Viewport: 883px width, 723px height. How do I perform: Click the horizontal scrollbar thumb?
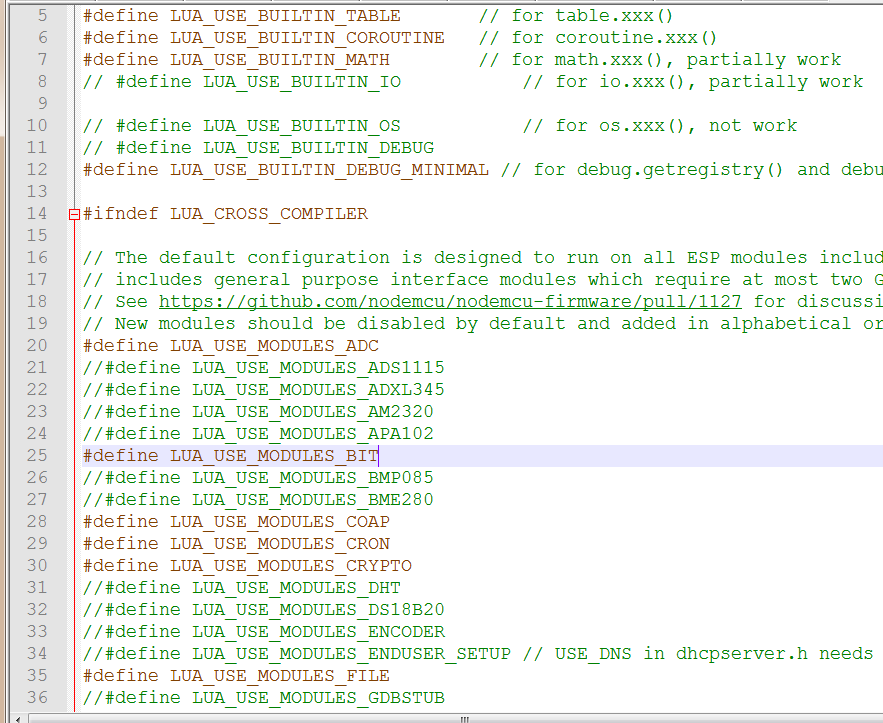(464, 719)
